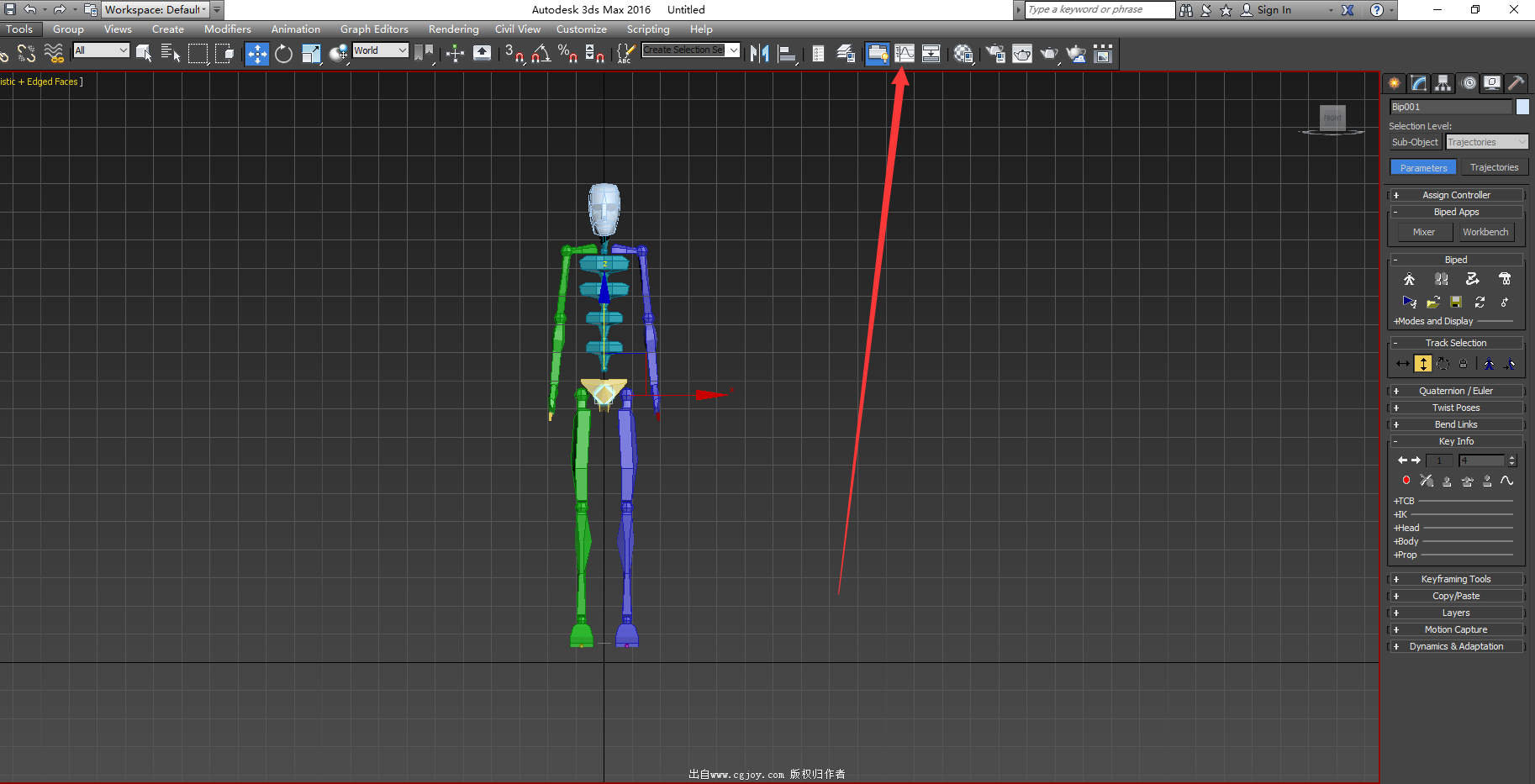Switch to Hierarchy command panel tab
The width and height of the screenshot is (1535, 784).
coord(1443,82)
